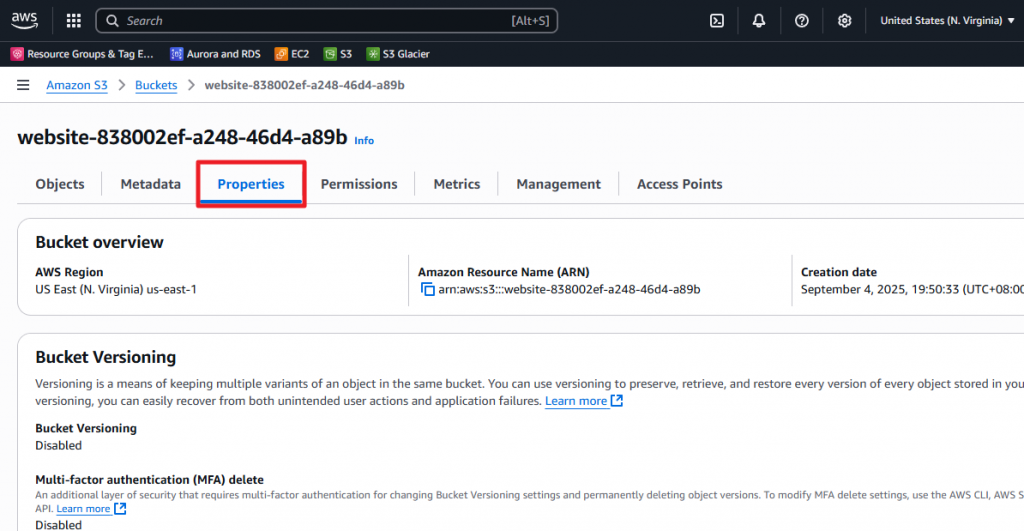
Task: Click the AWS logo home icon
Action: [x=27, y=20]
